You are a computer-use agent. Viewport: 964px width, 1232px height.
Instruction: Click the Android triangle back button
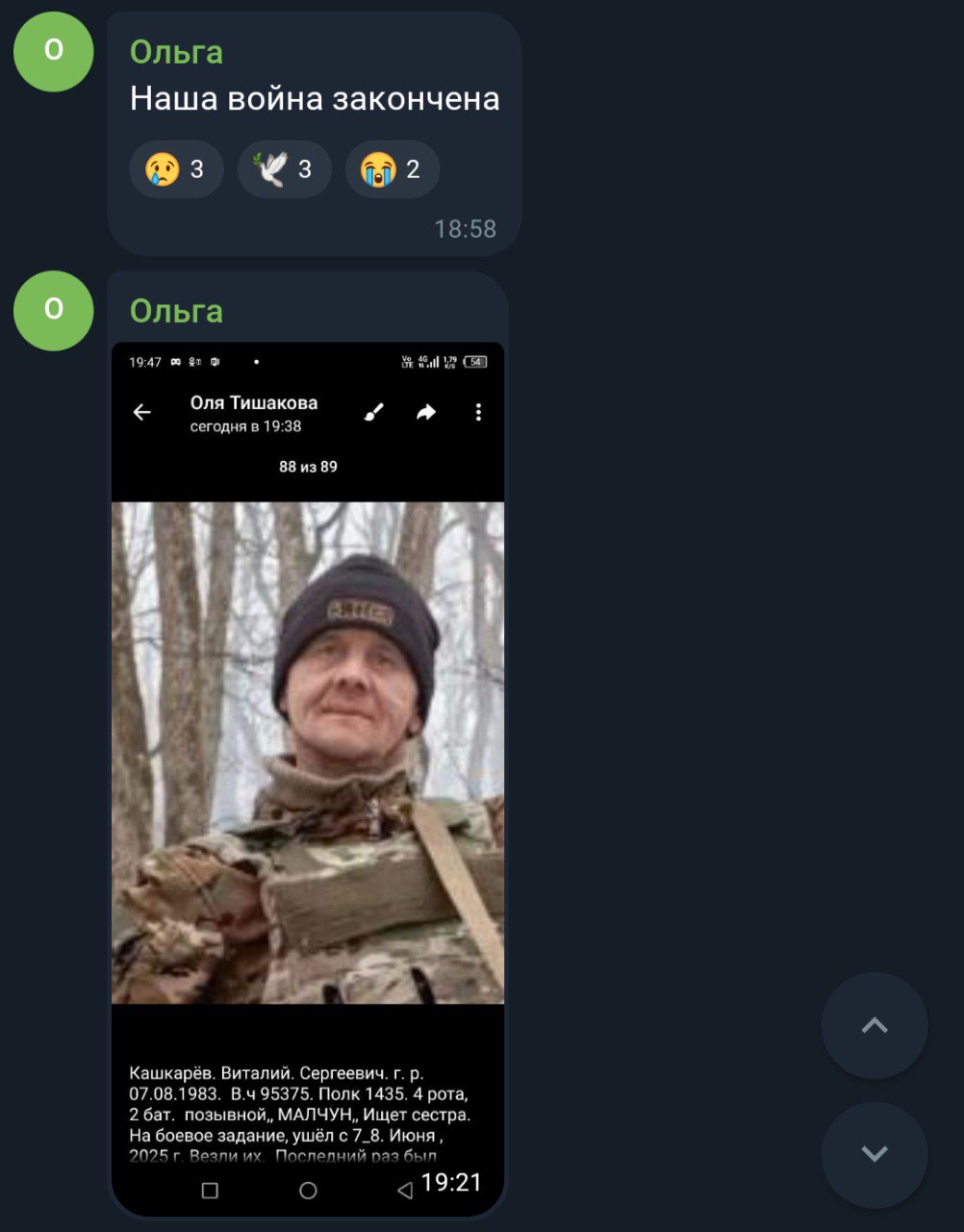(405, 1191)
